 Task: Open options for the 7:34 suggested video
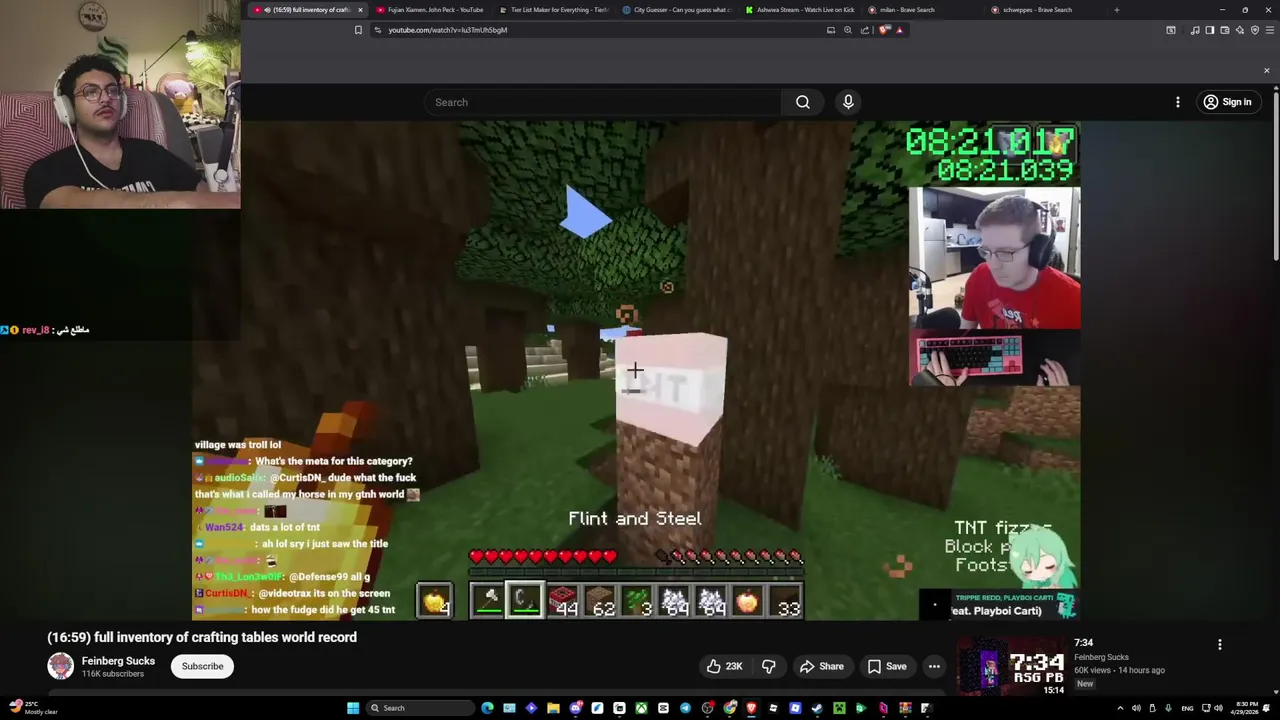[1219, 645]
